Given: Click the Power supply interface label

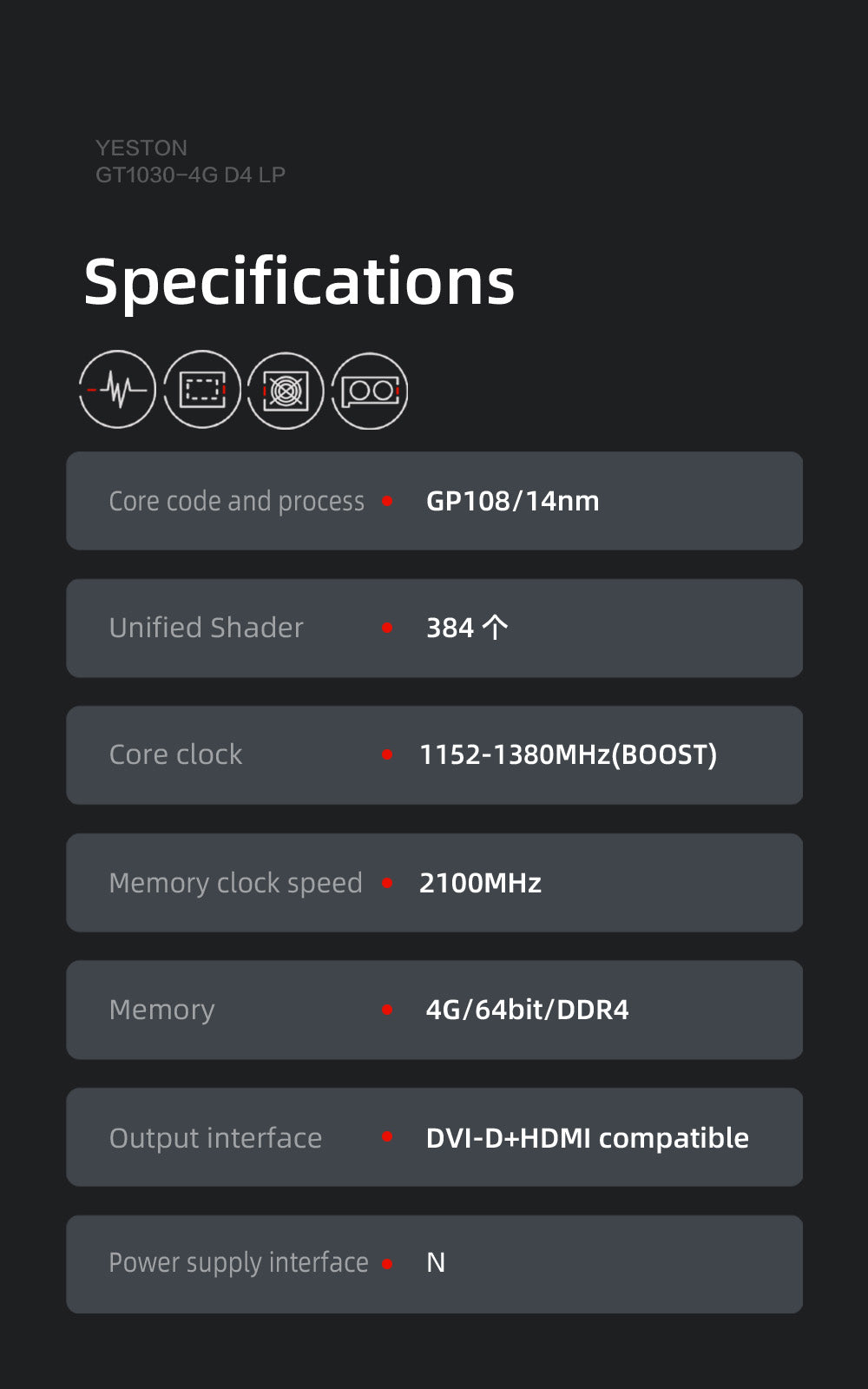Looking at the screenshot, I should (x=239, y=1262).
